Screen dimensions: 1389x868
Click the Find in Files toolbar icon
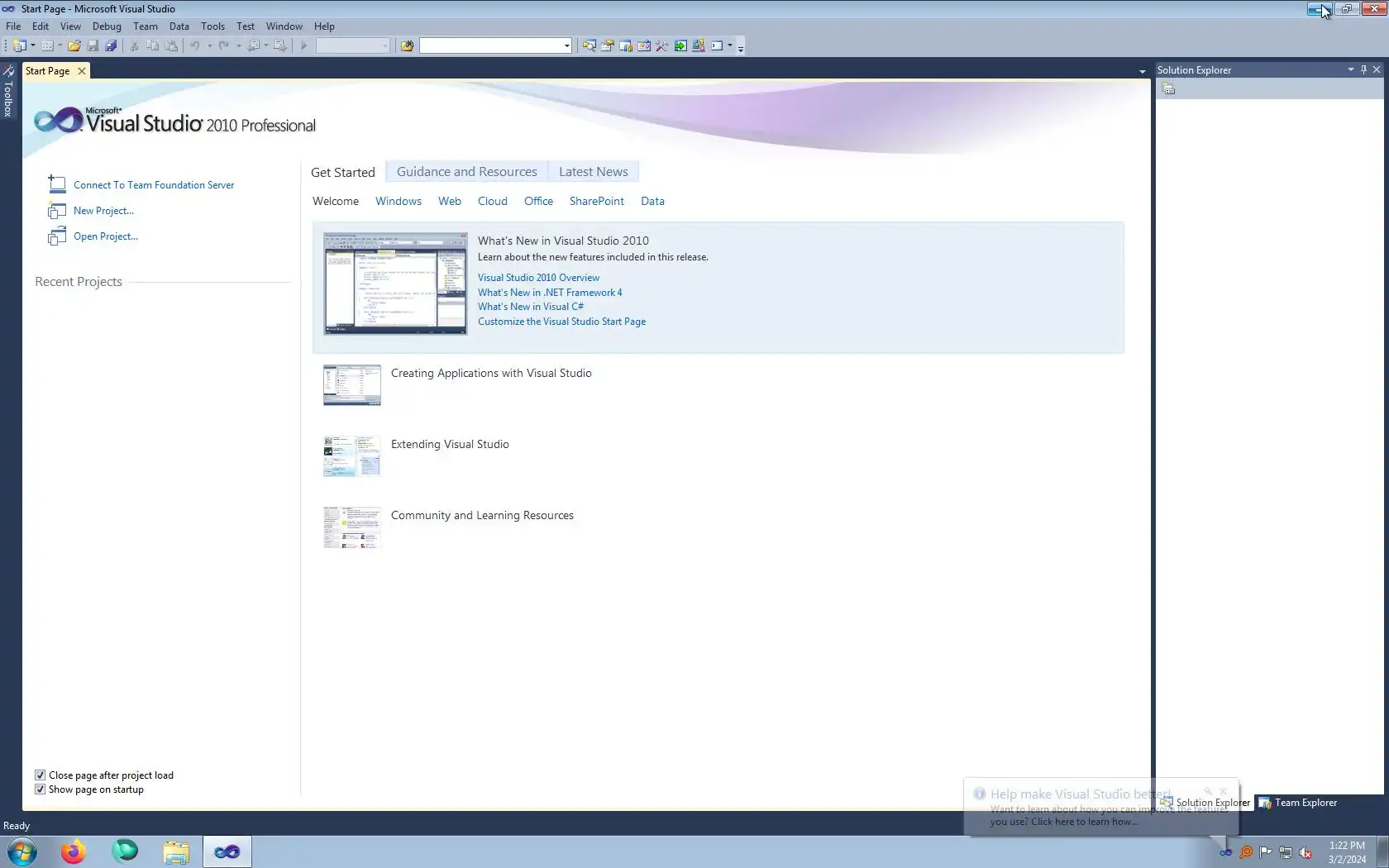pos(407,46)
